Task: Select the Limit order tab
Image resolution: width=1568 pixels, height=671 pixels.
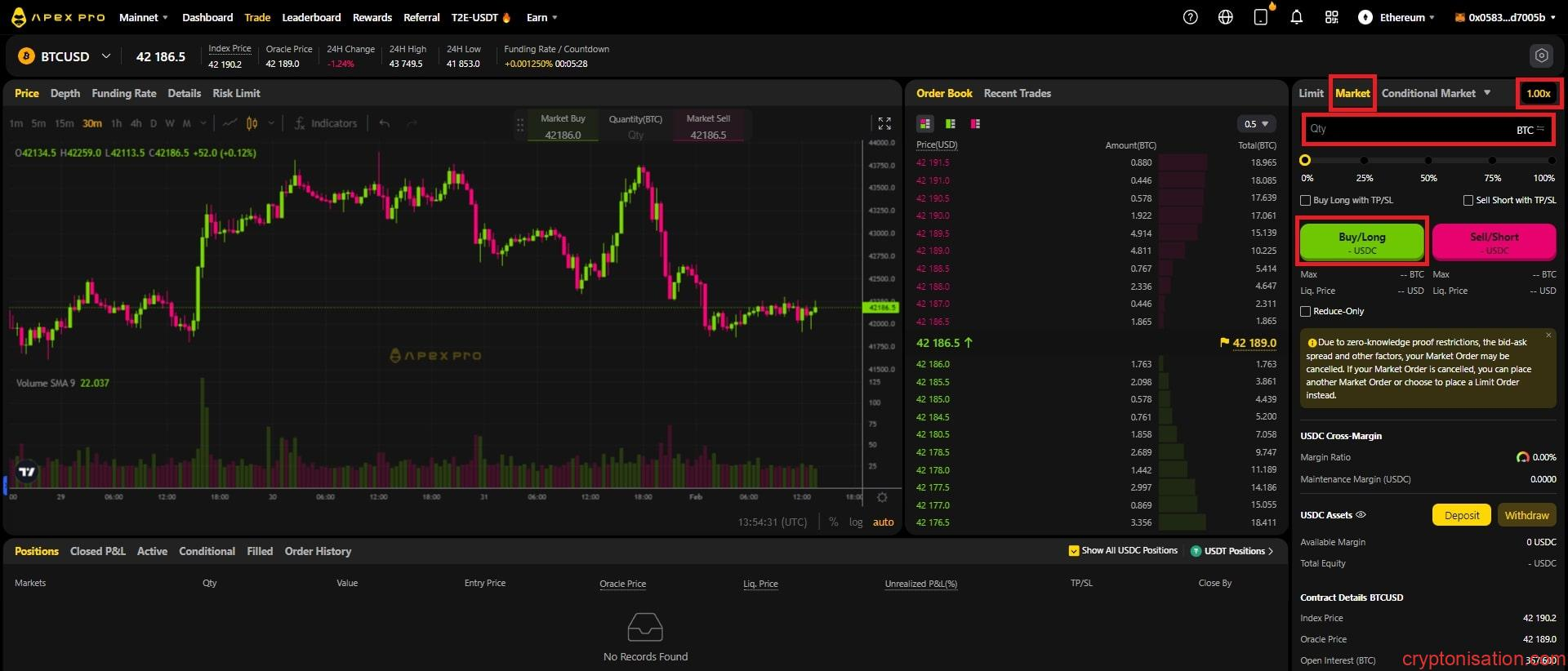Action: coord(1311,93)
